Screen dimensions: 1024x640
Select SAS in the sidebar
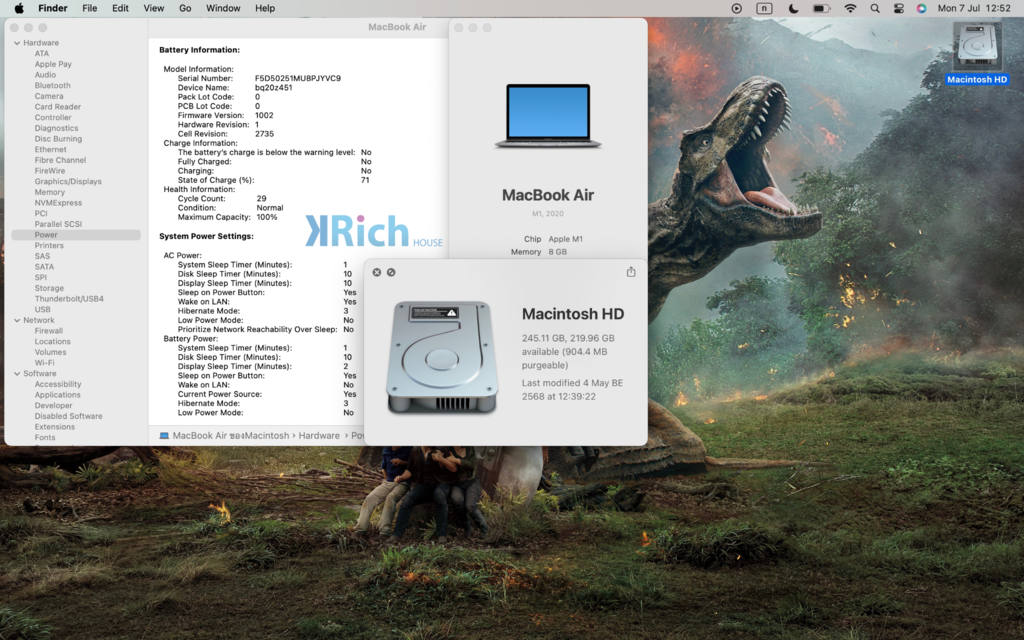coord(42,256)
